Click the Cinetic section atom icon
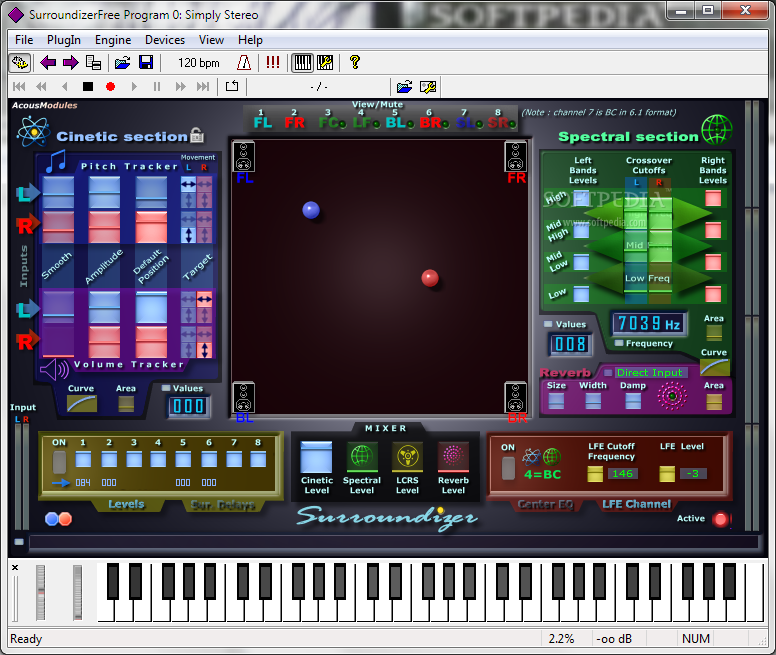The width and height of the screenshot is (776, 655). pyautogui.click(x=33, y=132)
